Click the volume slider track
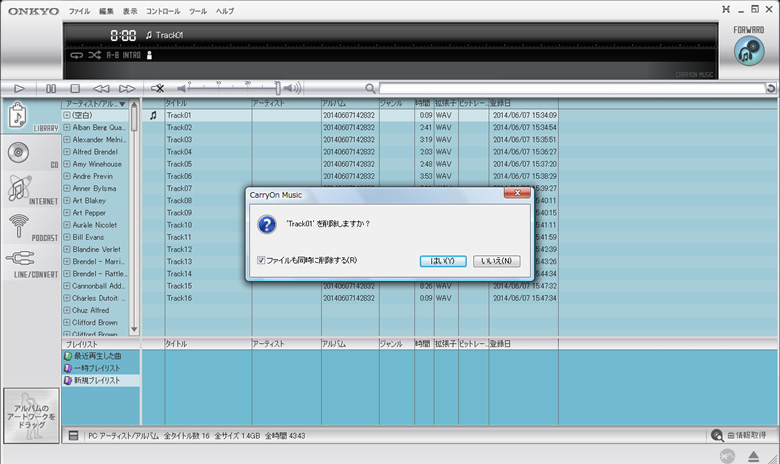 [230, 89]
